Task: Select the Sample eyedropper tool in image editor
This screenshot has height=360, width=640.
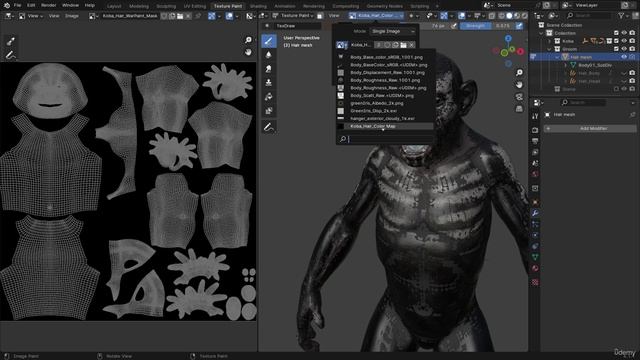Action: click(x=11, y=41)
